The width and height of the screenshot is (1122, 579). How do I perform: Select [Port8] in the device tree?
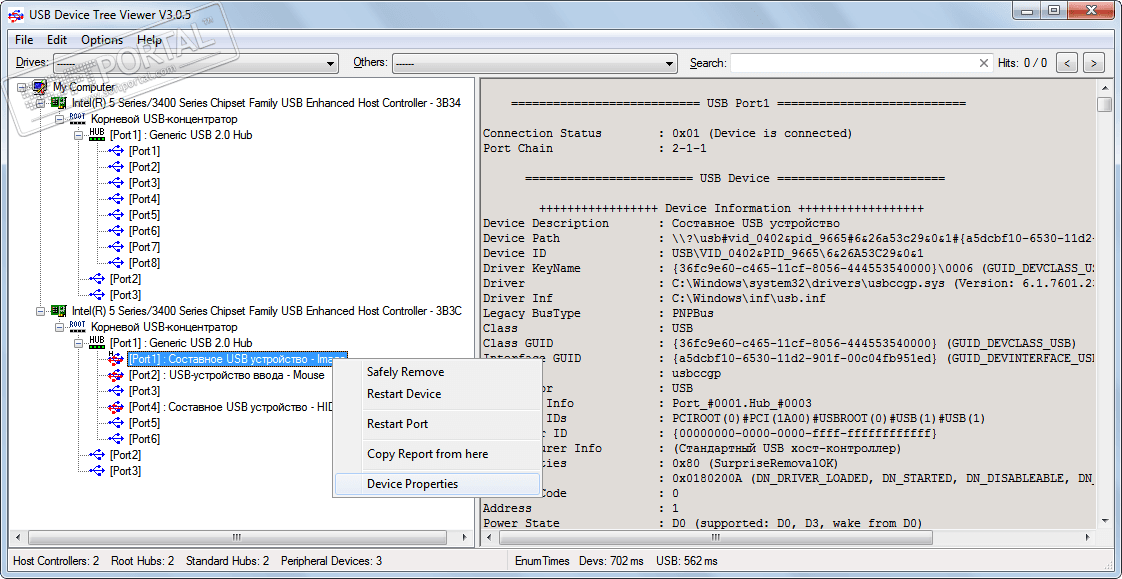144,263
